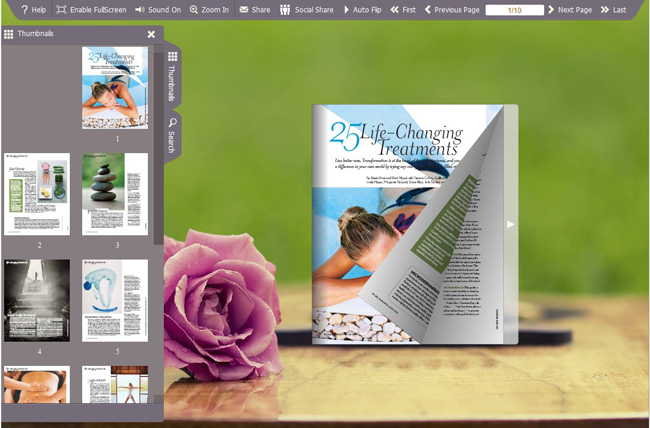Select page 3 thumbnail with stacked stones
Screen dimensions: 650x428
coord(115,194)
